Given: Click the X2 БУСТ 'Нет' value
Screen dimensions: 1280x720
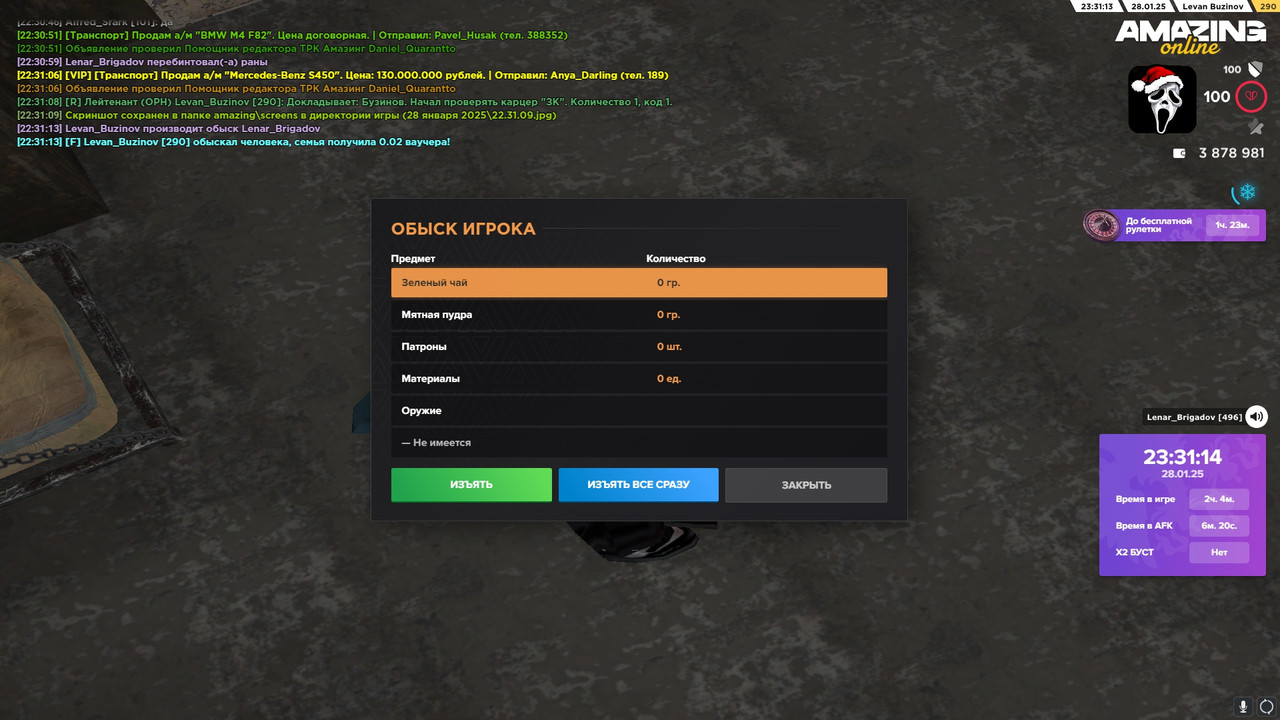Looking at the screenshot, I should coord(1219,552).
